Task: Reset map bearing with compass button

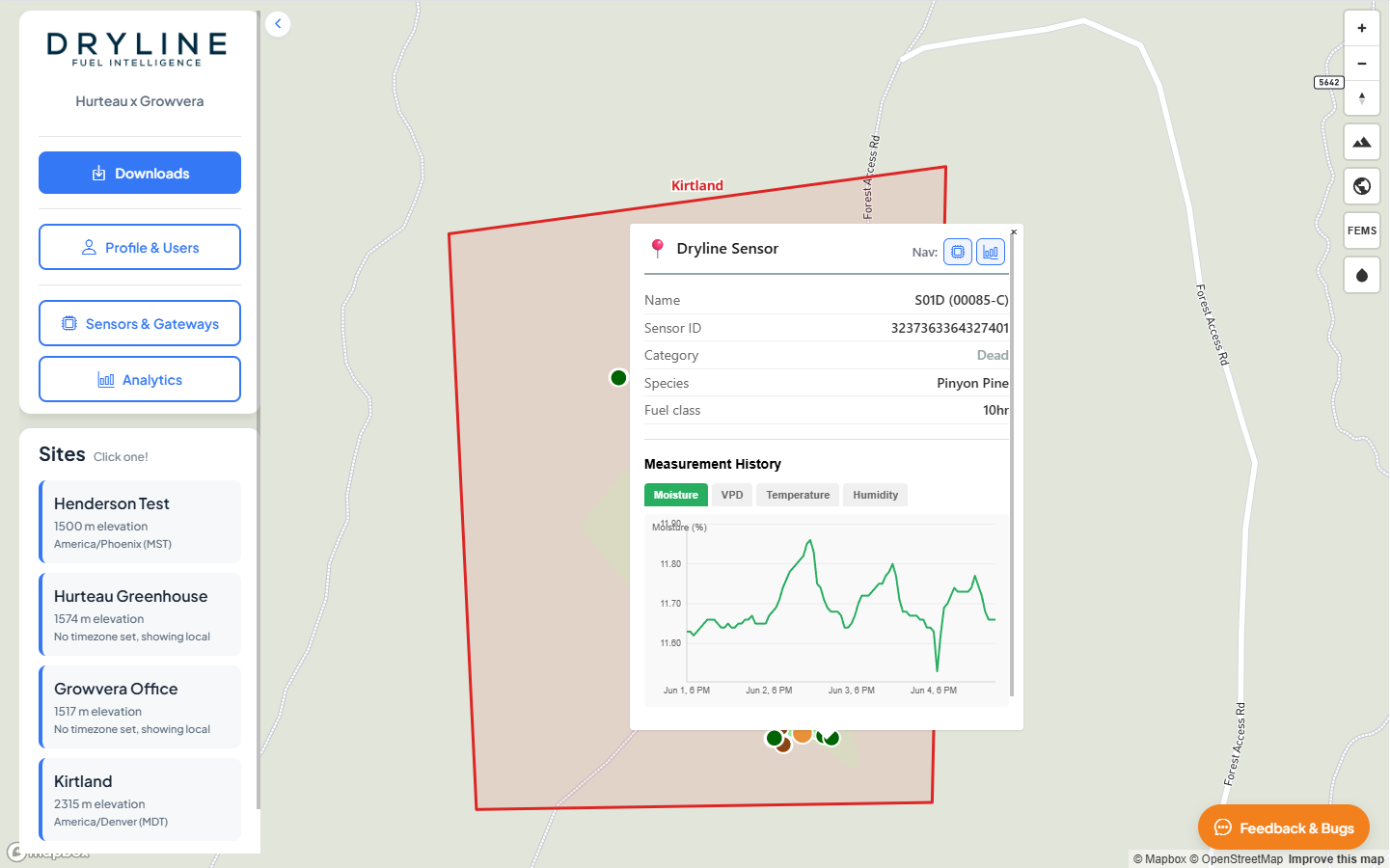Action: pyautogui.click(x=1362, y=97)
